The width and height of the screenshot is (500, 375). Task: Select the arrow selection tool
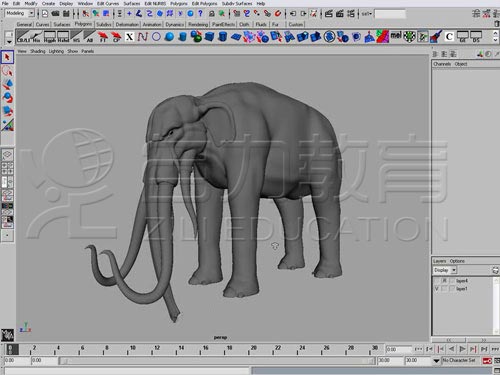point(7,57)
